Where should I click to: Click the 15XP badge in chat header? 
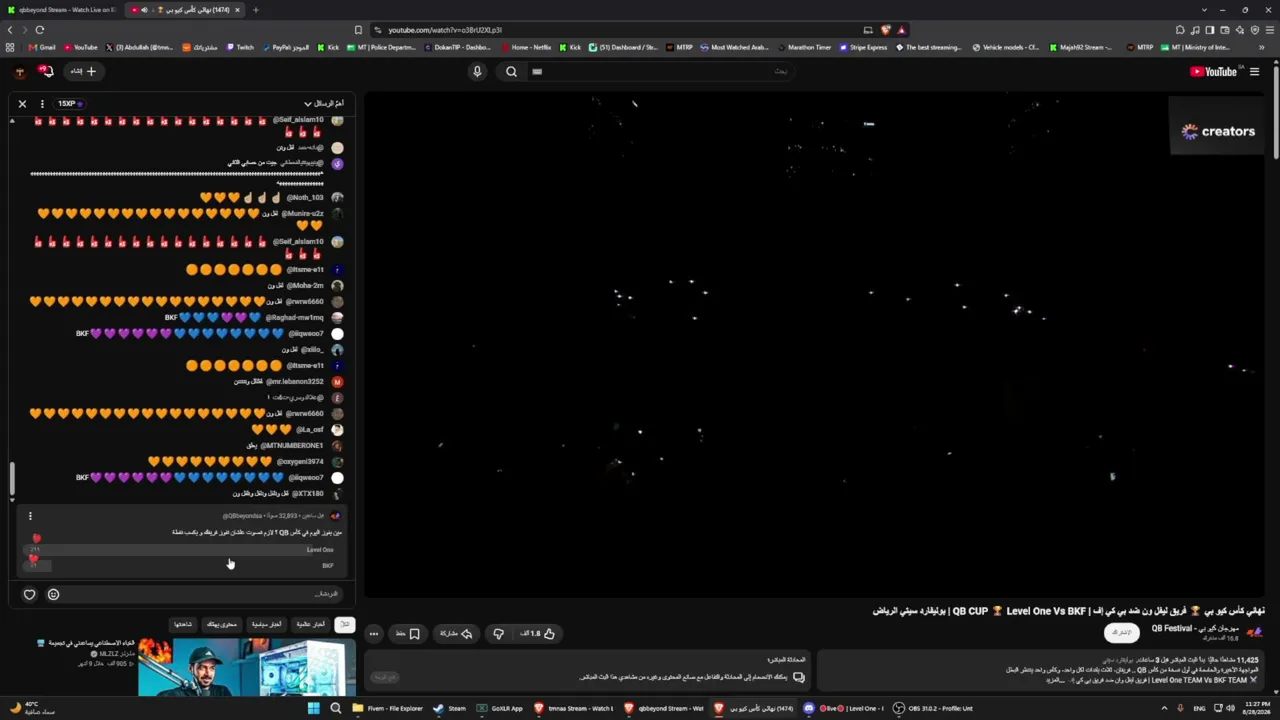click(69, 103)
